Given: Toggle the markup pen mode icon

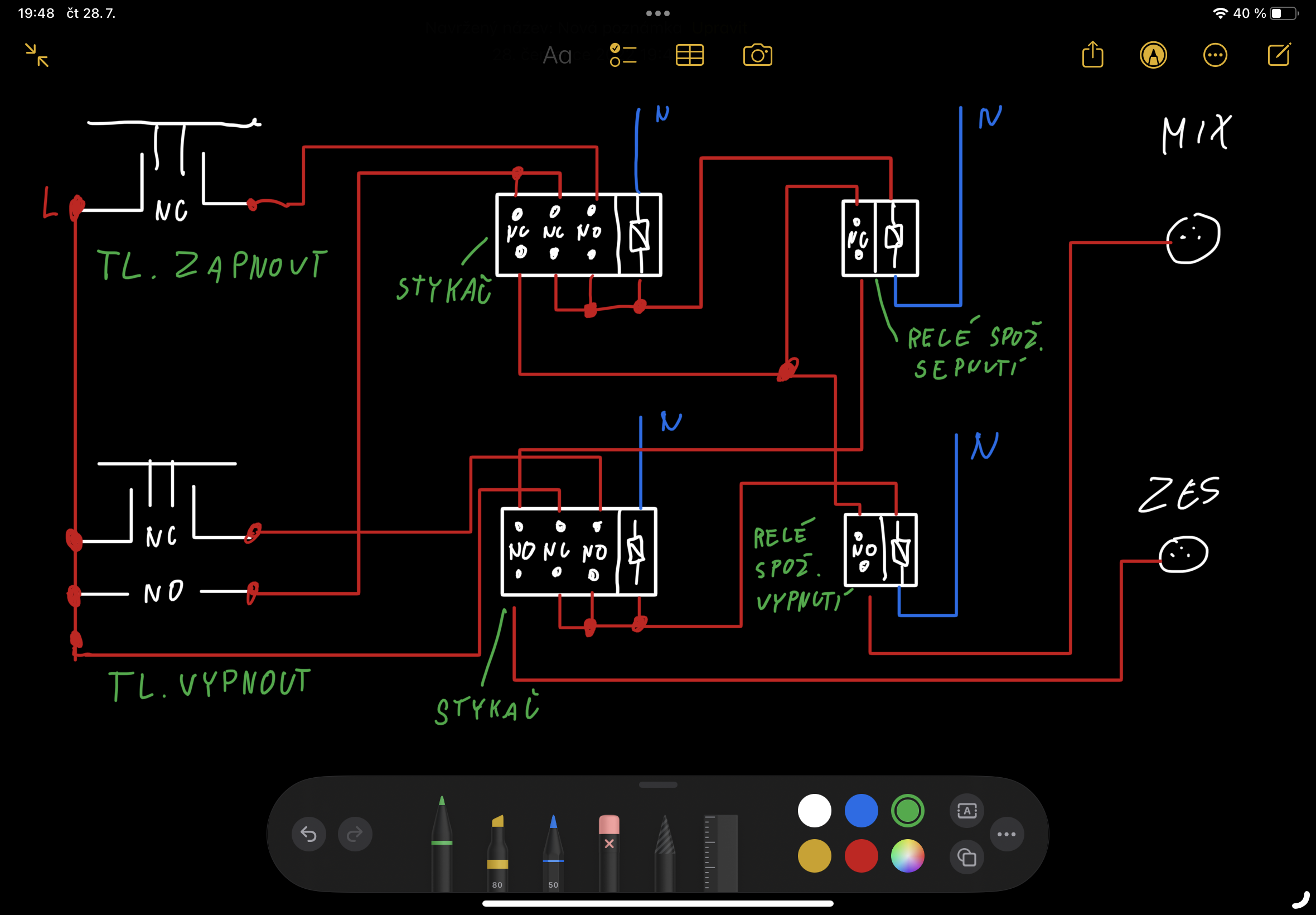Looking at the screenshot, I should tap(1153, 56).
